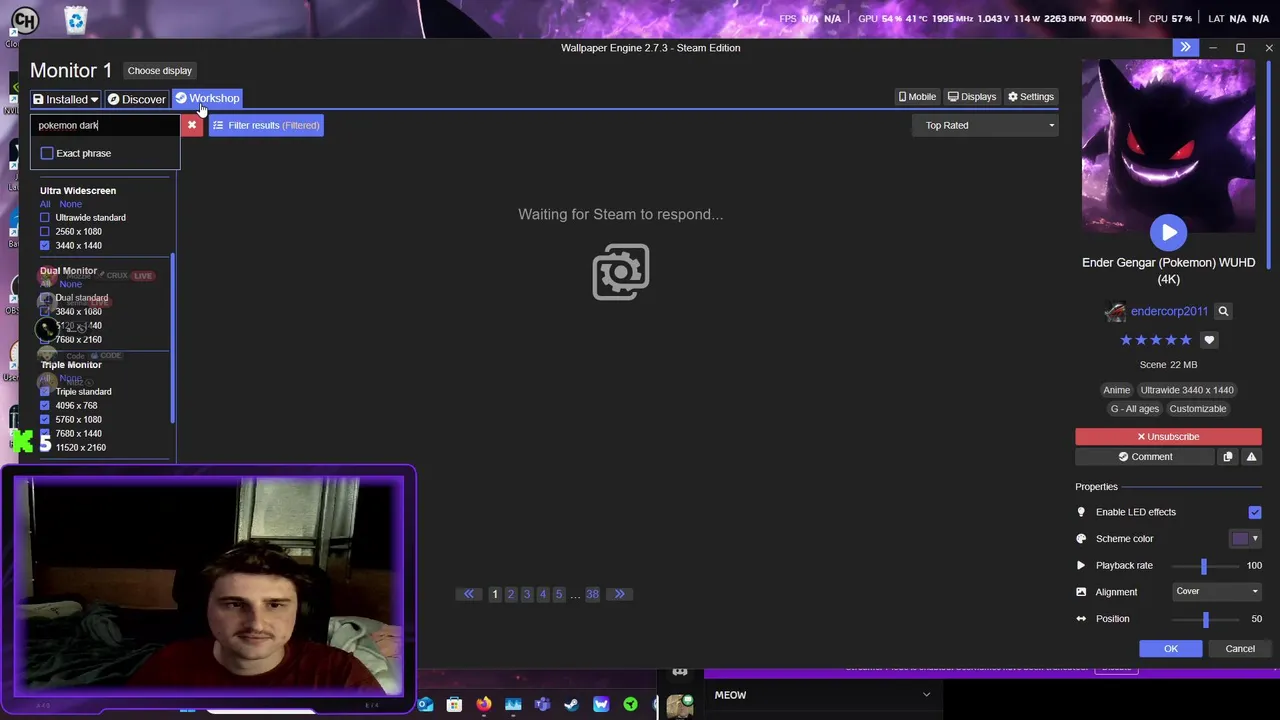Screen dimensions: 1280x720
Task: Open Wallpaper Engine Settings
Action: click(x=1031, y=97)
